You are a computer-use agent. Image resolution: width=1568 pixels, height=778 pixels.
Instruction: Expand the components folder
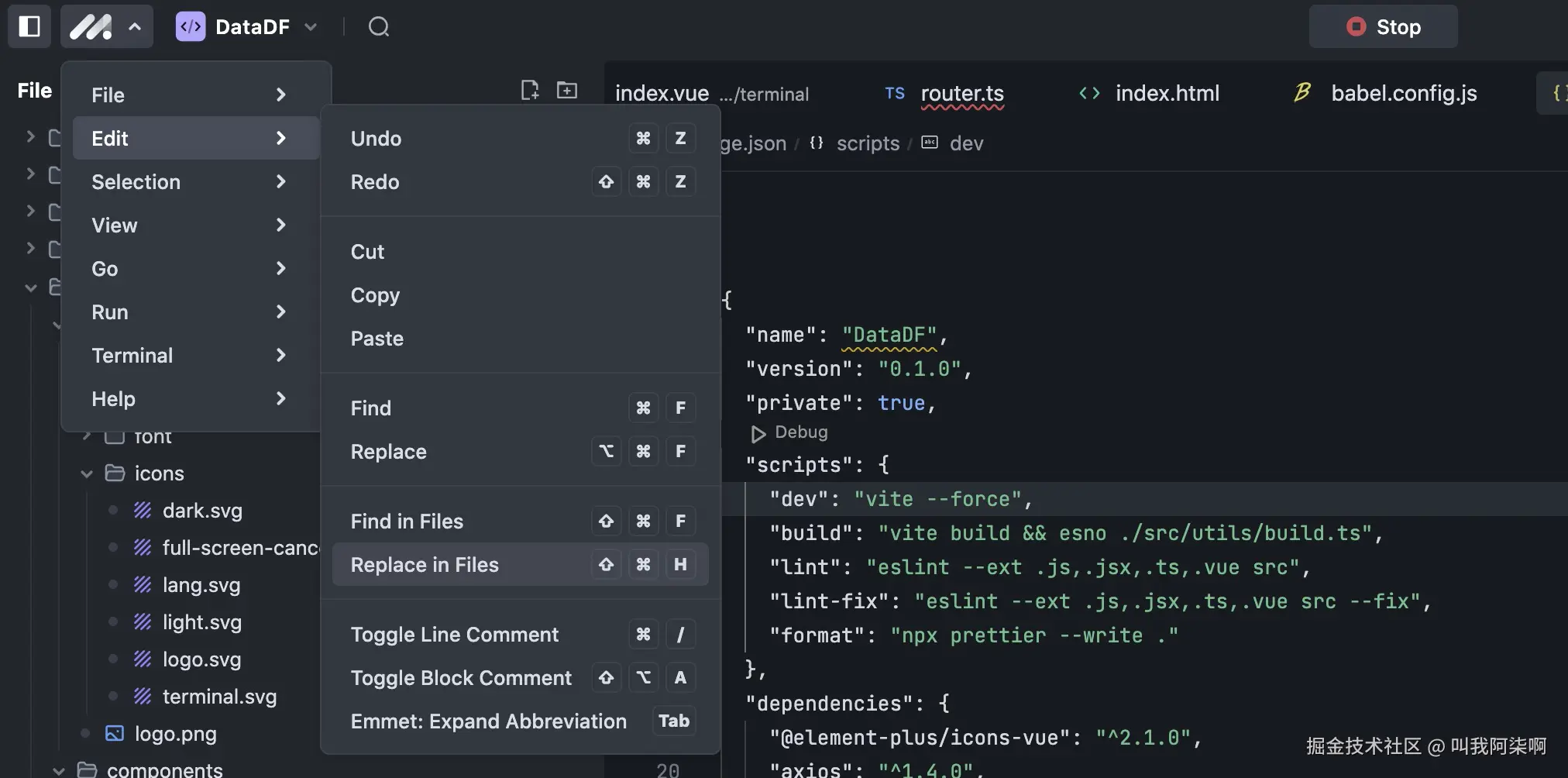pos(59,770)
